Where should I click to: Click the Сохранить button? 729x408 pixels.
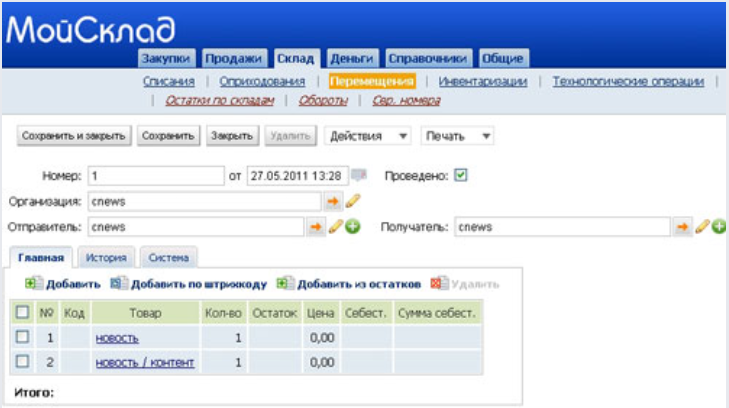tap(168, 136)
